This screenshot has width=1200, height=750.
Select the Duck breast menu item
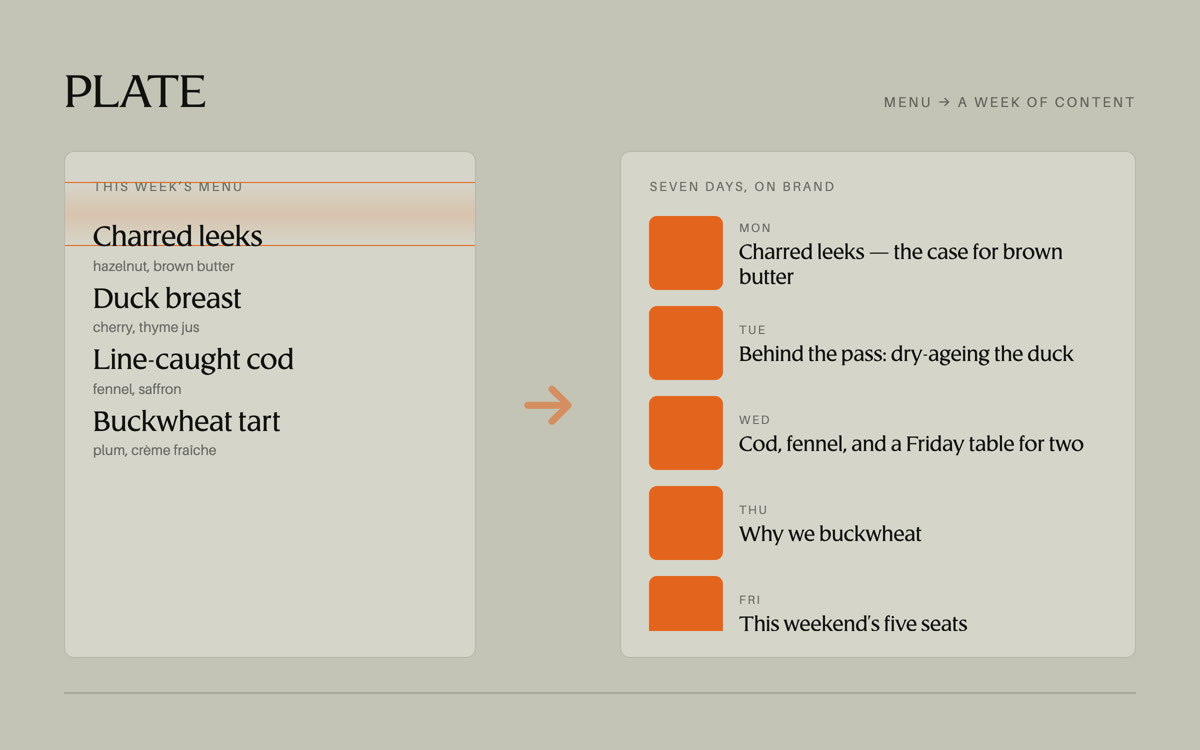pos(167,298)
